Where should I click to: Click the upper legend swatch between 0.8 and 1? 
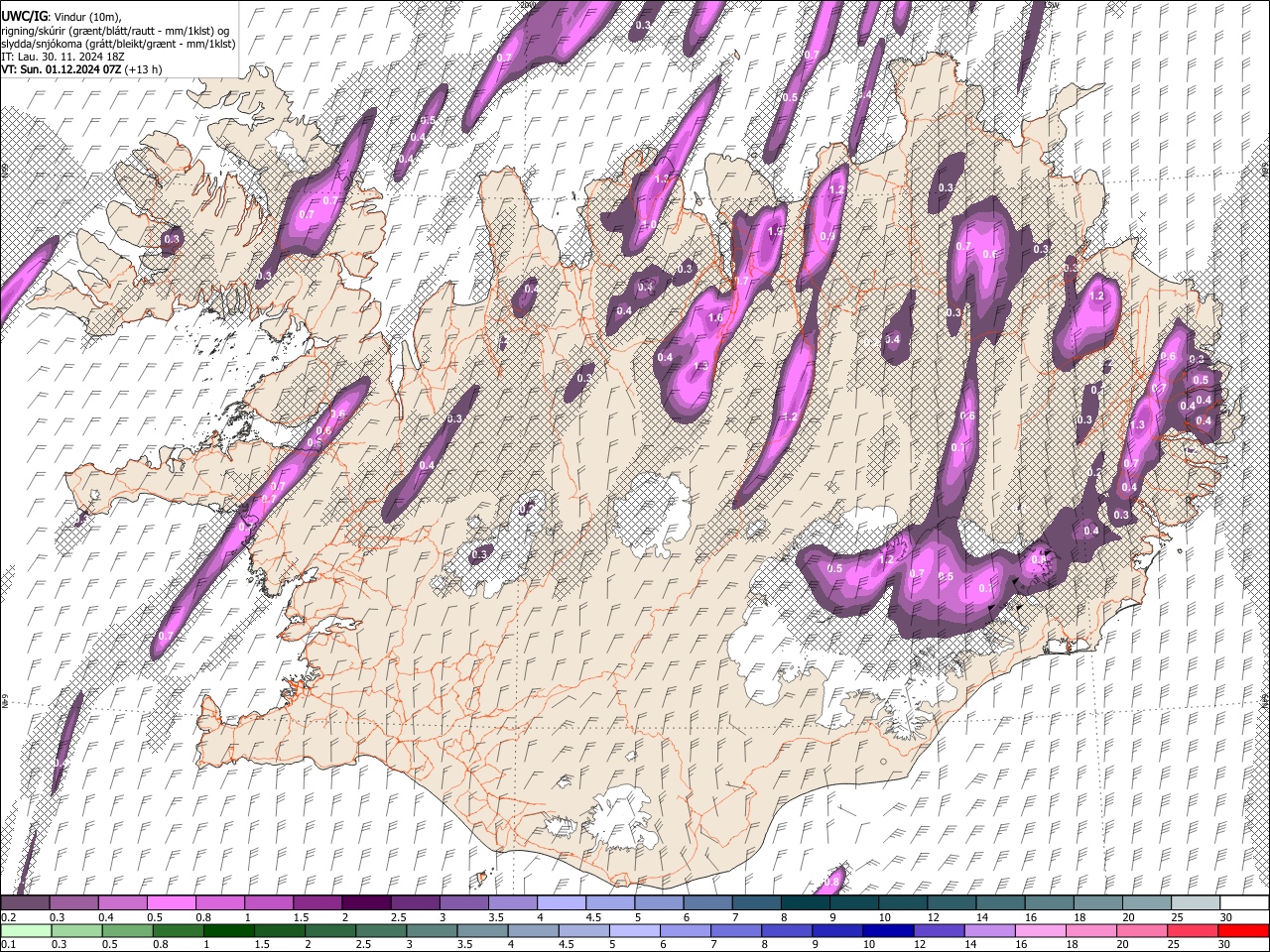pyautogui.click(x=220, y=903)
